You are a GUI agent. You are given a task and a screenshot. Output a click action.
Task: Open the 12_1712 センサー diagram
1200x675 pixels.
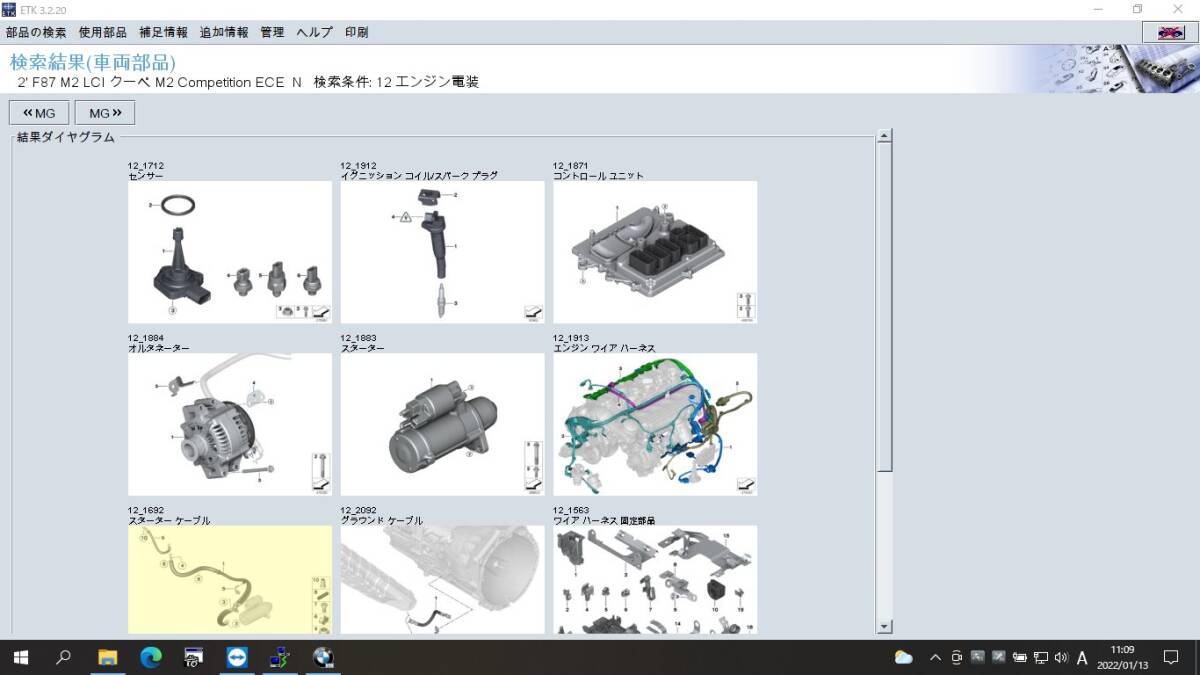coord(230,252)
